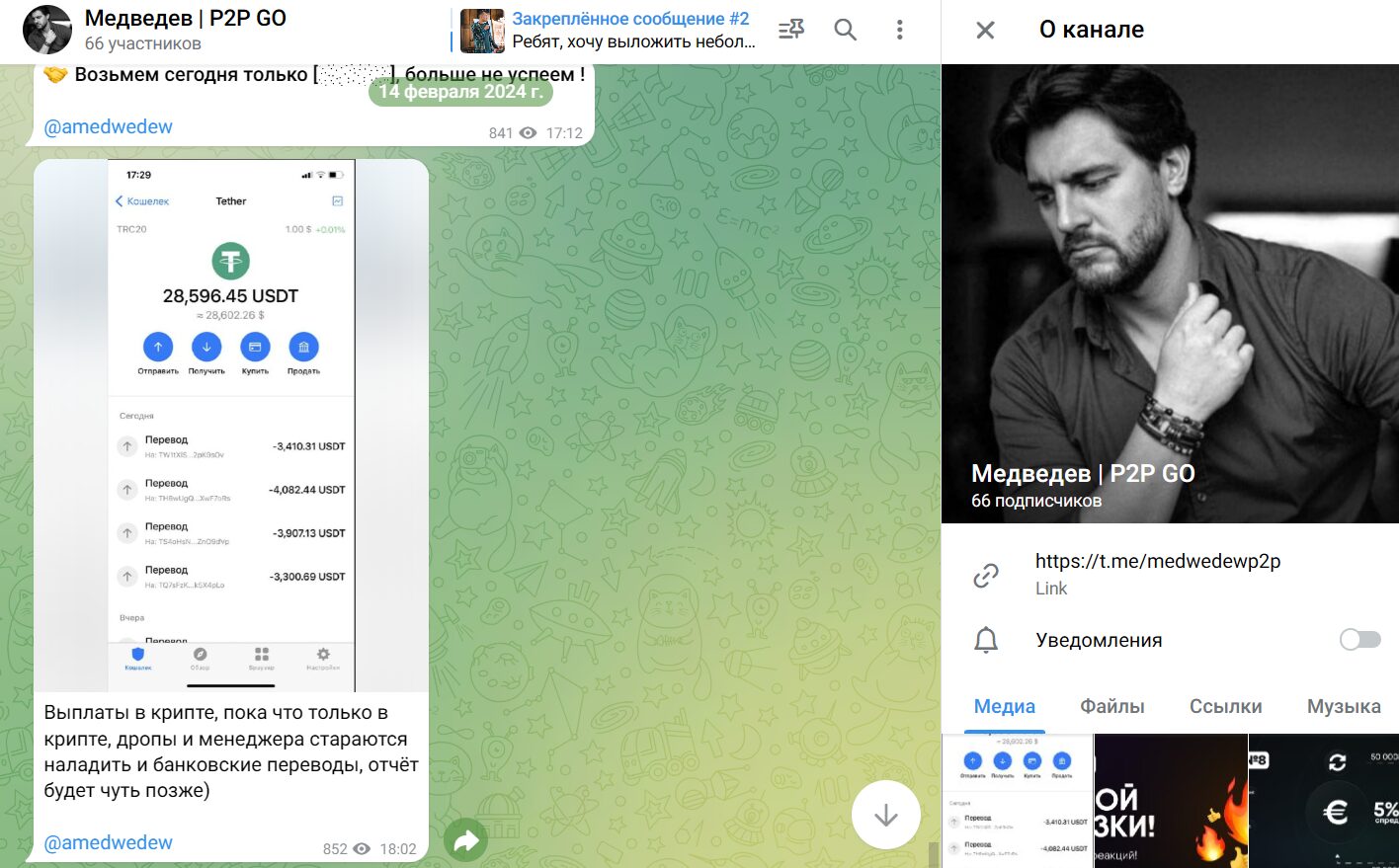Open the channel link https://t.me/medwedewp2p
The width and height of the screenshot is (1399, 868).
[x=1157, y=561]
